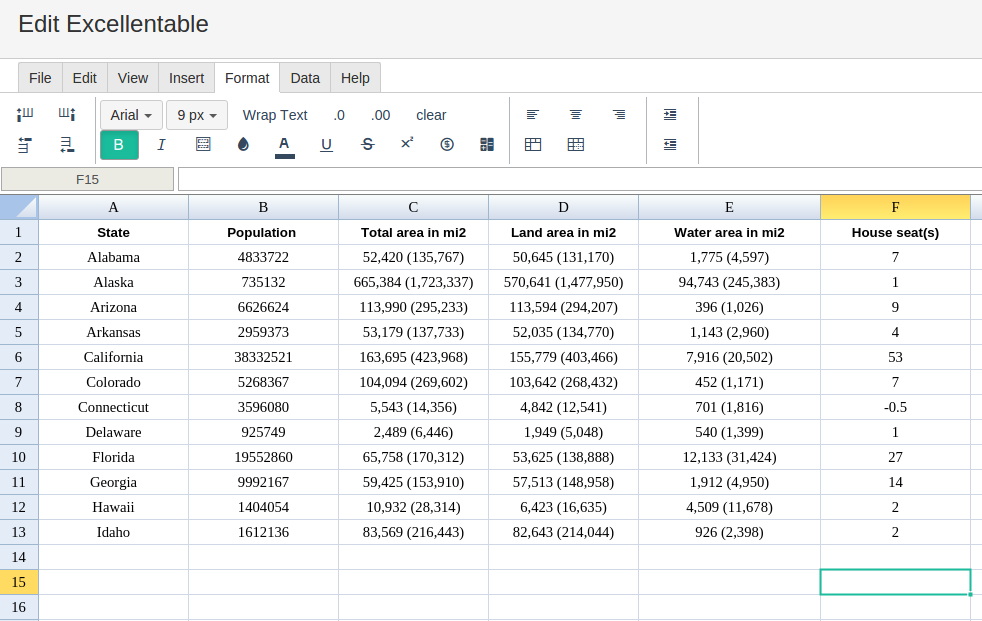This screenshot has width=982, height=621.
Task: Switch to the Insert tab
Action: point(186,78)
